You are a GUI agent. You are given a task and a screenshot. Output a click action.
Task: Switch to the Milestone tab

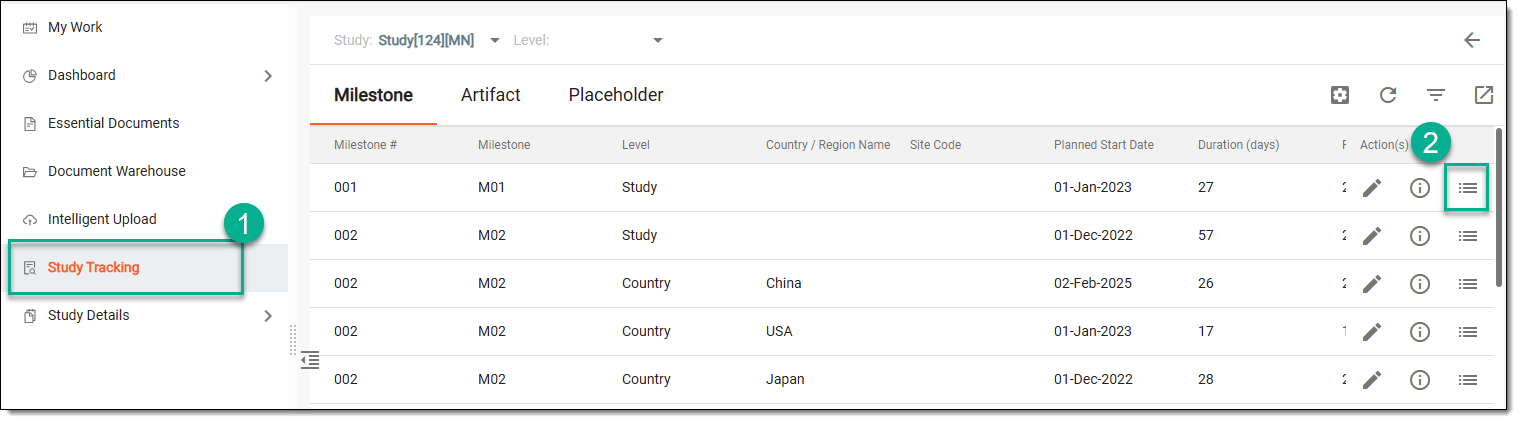373,96
